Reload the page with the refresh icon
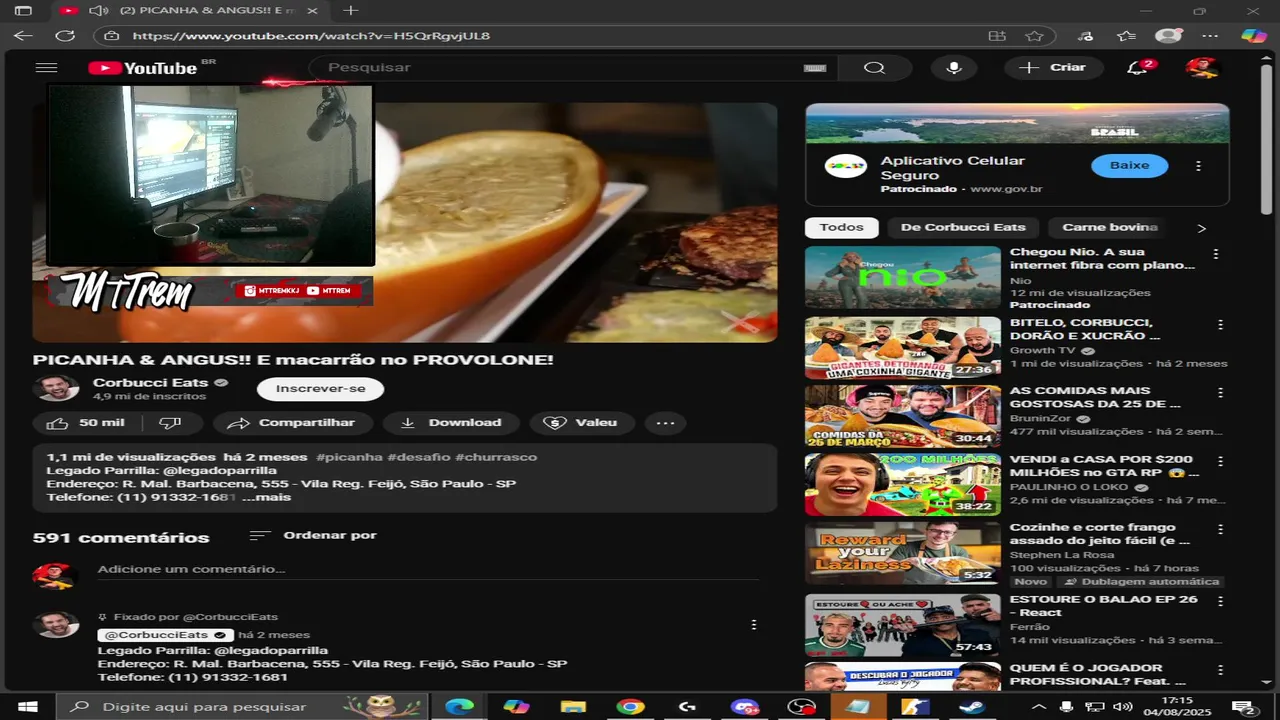The image size is (1280, 720). click(x=65, y=36)
